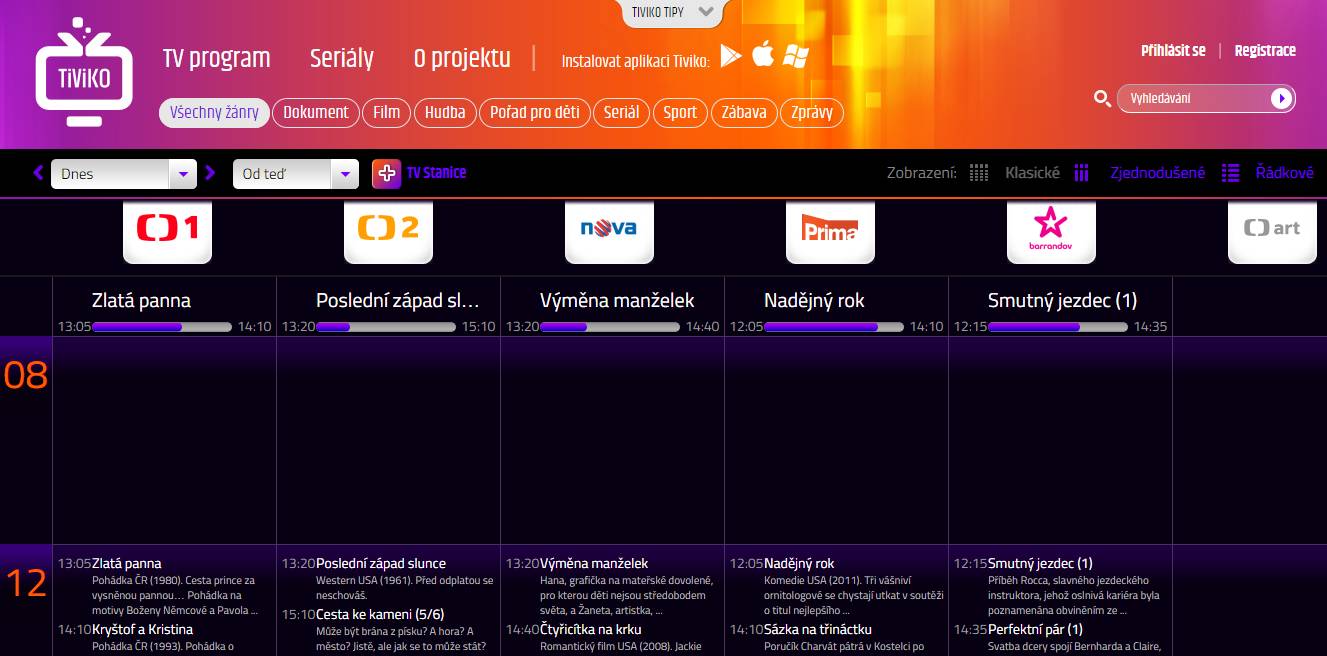The width and height of the screenshot is (1327, 656).
Task: Click the Tiviko TV logo
Action: click(84, 72)
